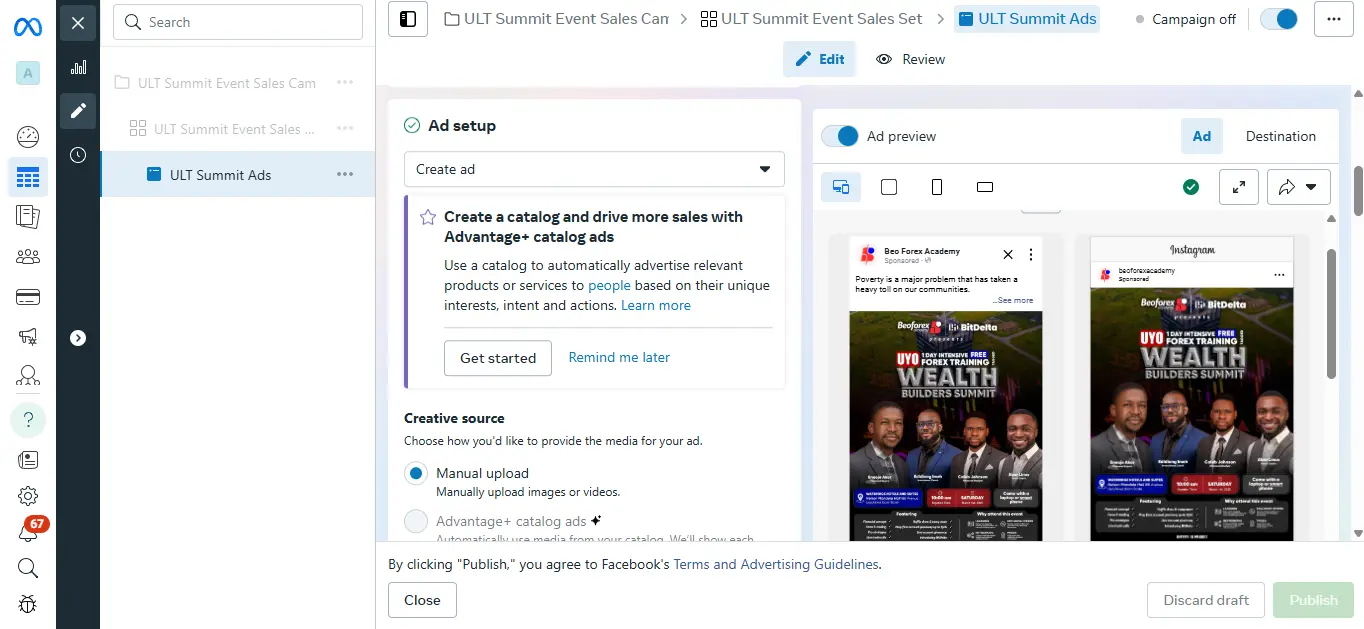Screen dimensions: 1364x629
Task: Open the ads reporting pages icon
Action: click(28, 216)
